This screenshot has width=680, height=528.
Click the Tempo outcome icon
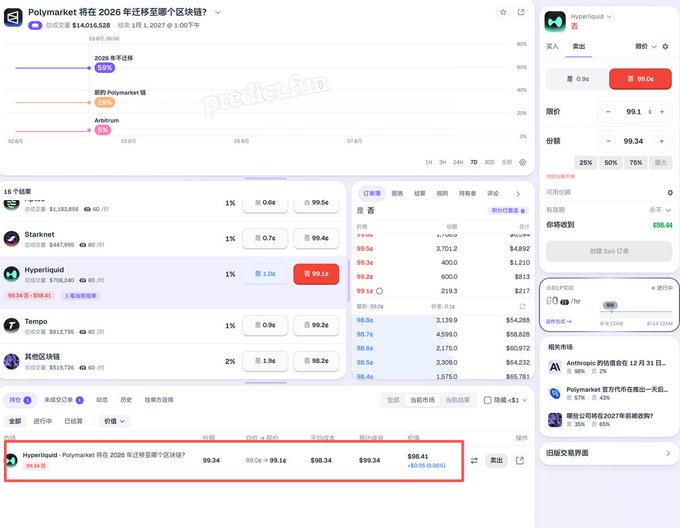12,326
